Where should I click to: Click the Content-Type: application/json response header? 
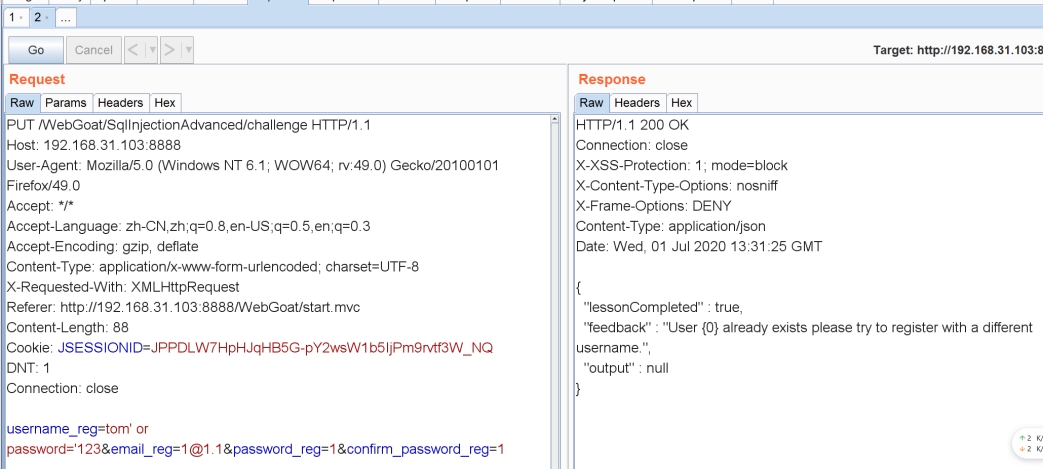[670, 226]
